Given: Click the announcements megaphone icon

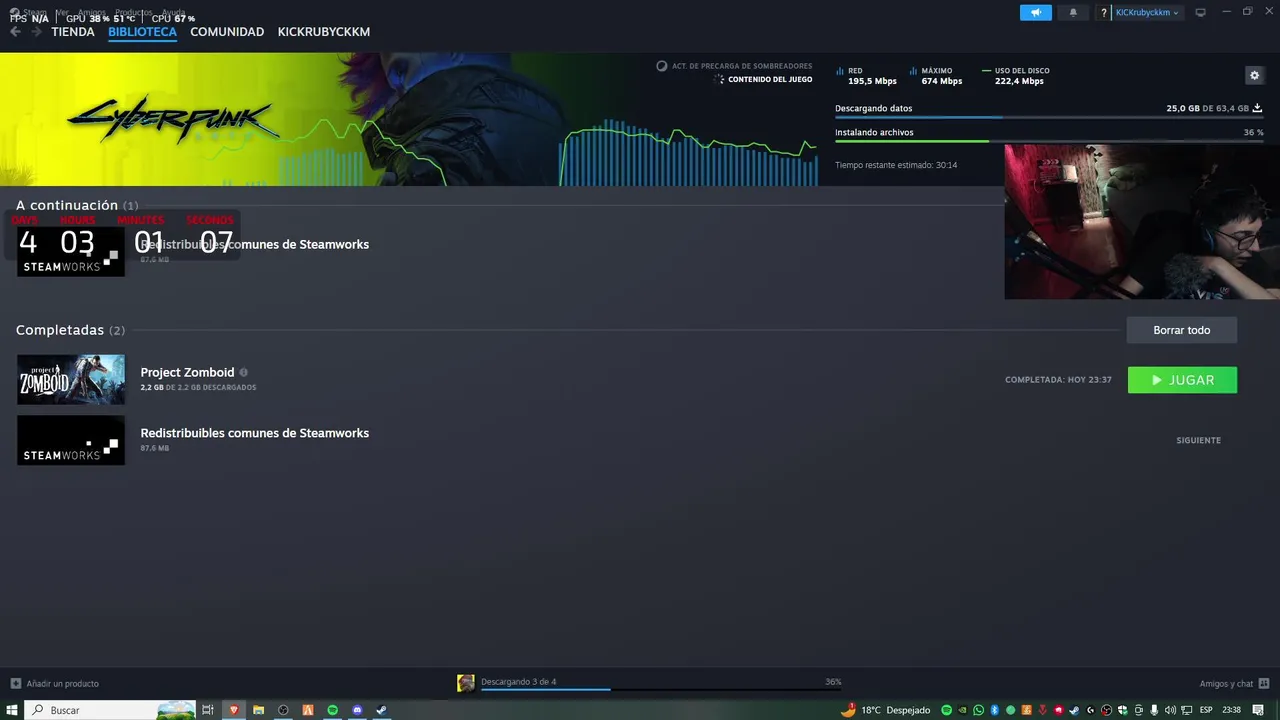Looking at the screenshot, I should tap(1036, 12).
